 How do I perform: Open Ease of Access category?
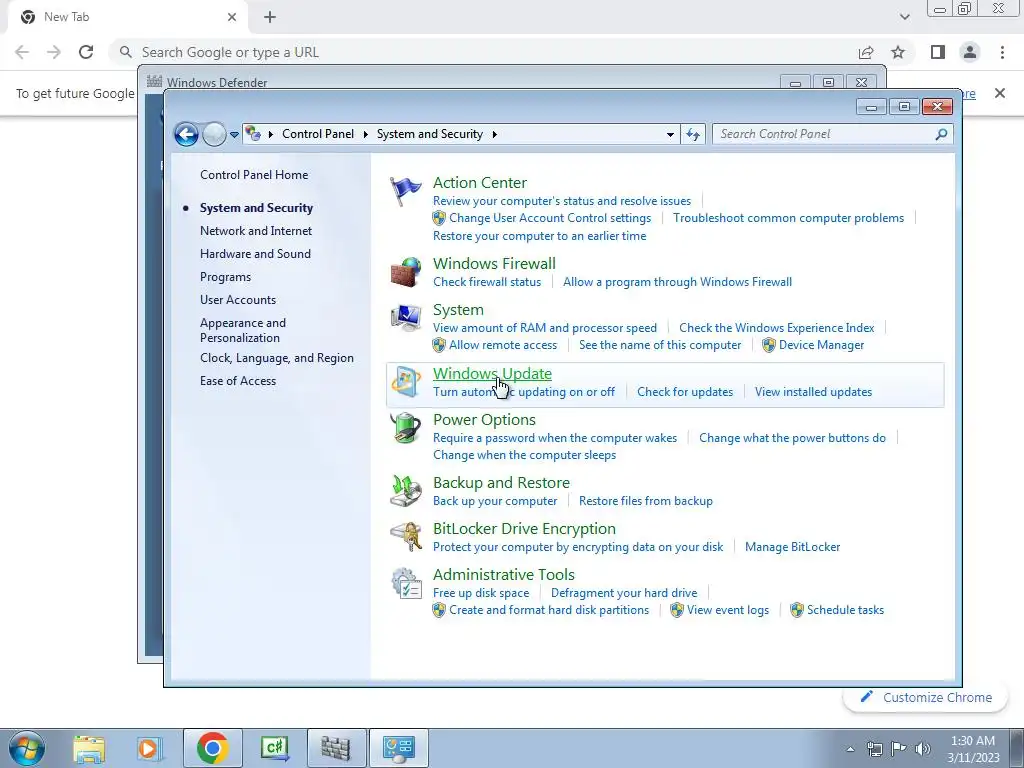click(238, 381)
